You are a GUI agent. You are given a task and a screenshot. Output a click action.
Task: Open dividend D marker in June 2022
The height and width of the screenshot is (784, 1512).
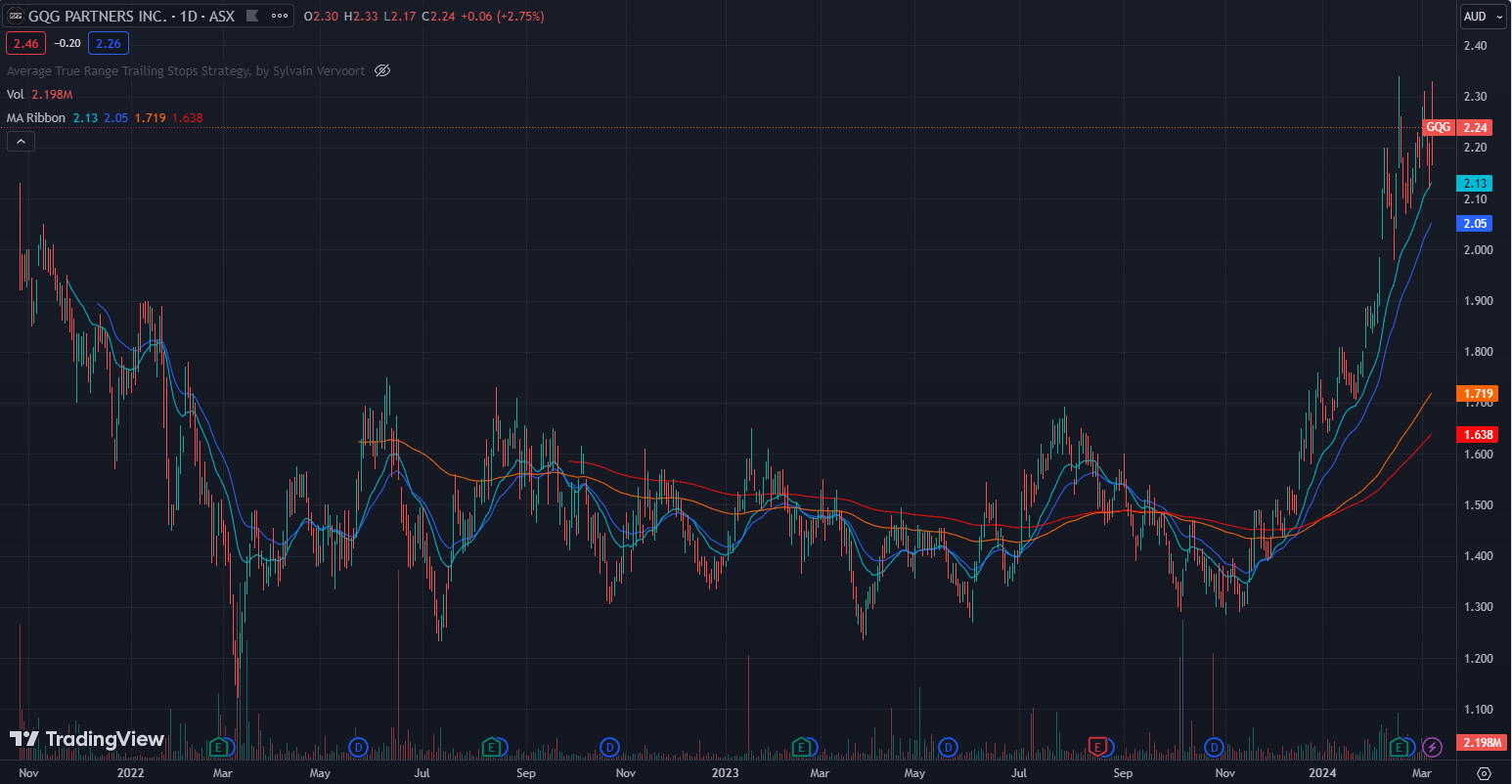(x=358, y=748)
